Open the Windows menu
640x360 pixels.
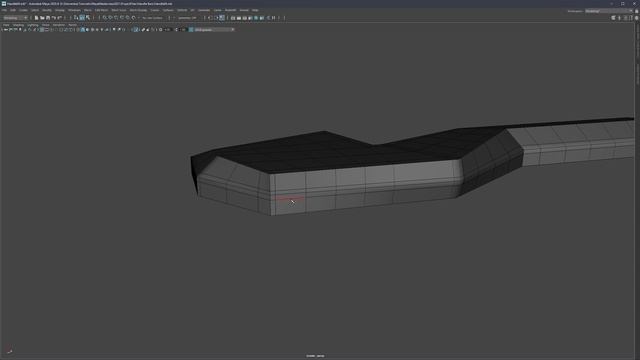74,10
